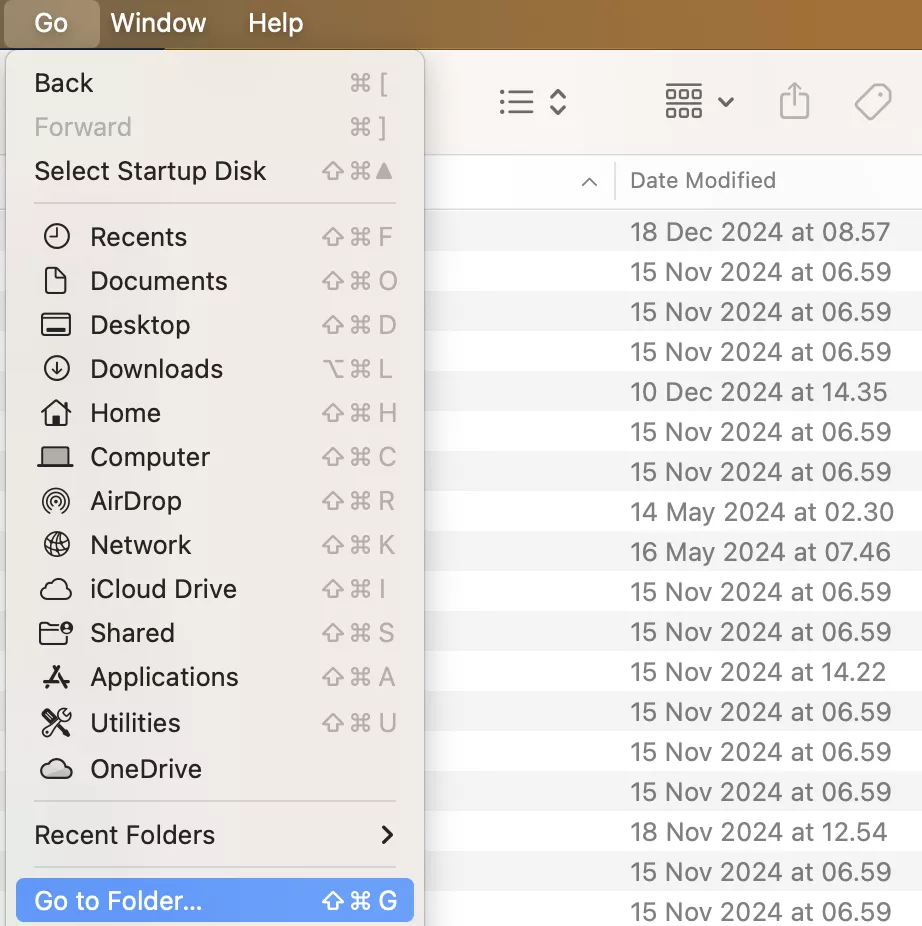This screenshot has width=922, height=926.
Task: Choose Downloads from the Go menu
Action: tap(156, 369)
